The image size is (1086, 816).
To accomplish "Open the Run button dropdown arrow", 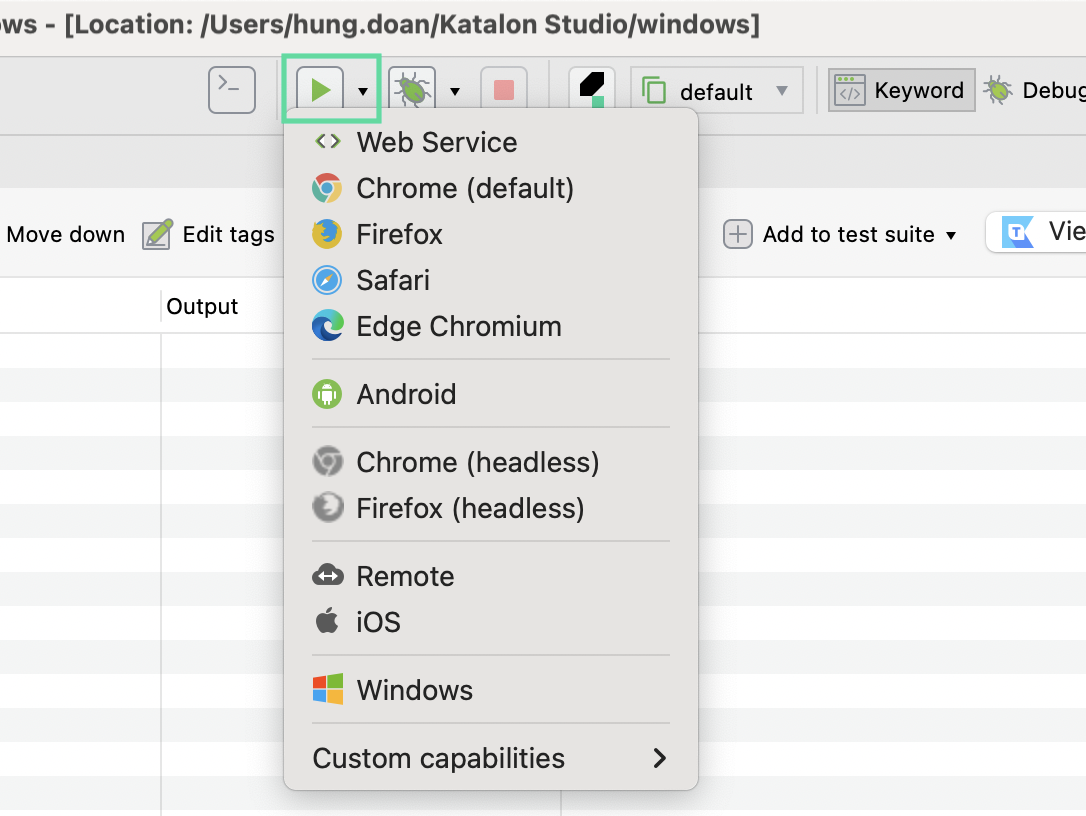I will (x=363, y=92).
